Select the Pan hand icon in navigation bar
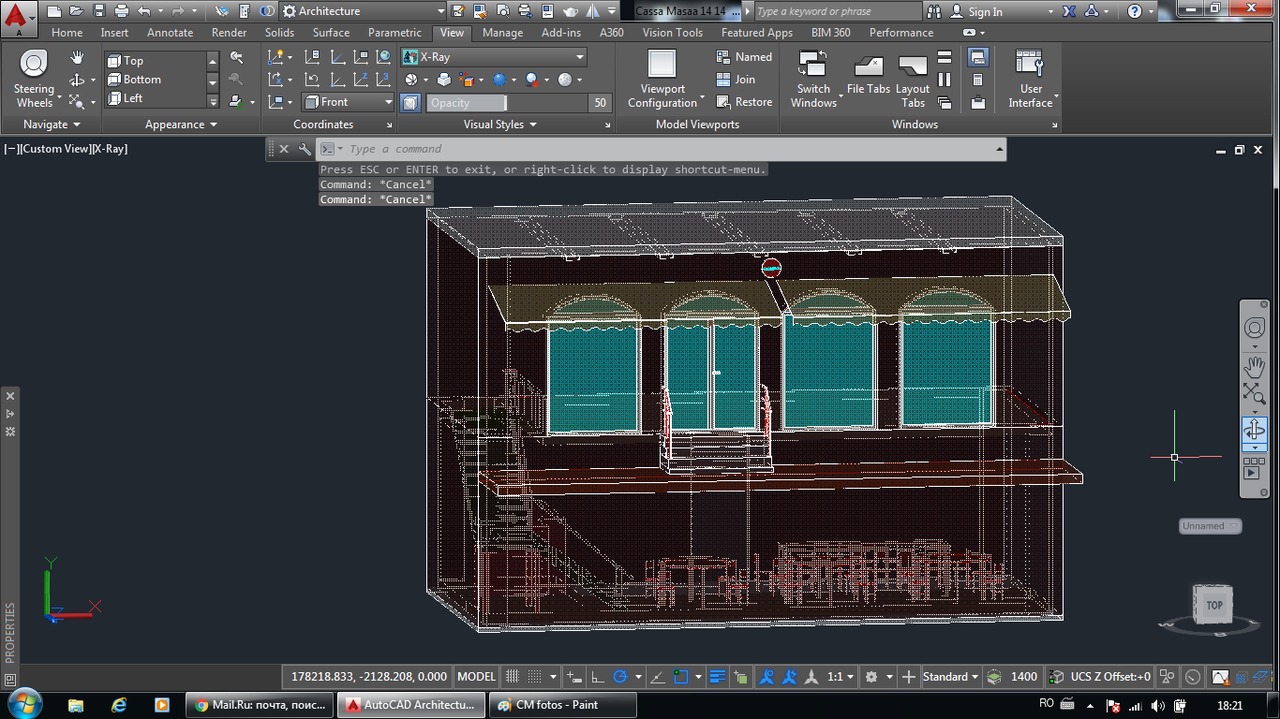This screenshot has height=719, width=1280. [x=1254, y=366]
